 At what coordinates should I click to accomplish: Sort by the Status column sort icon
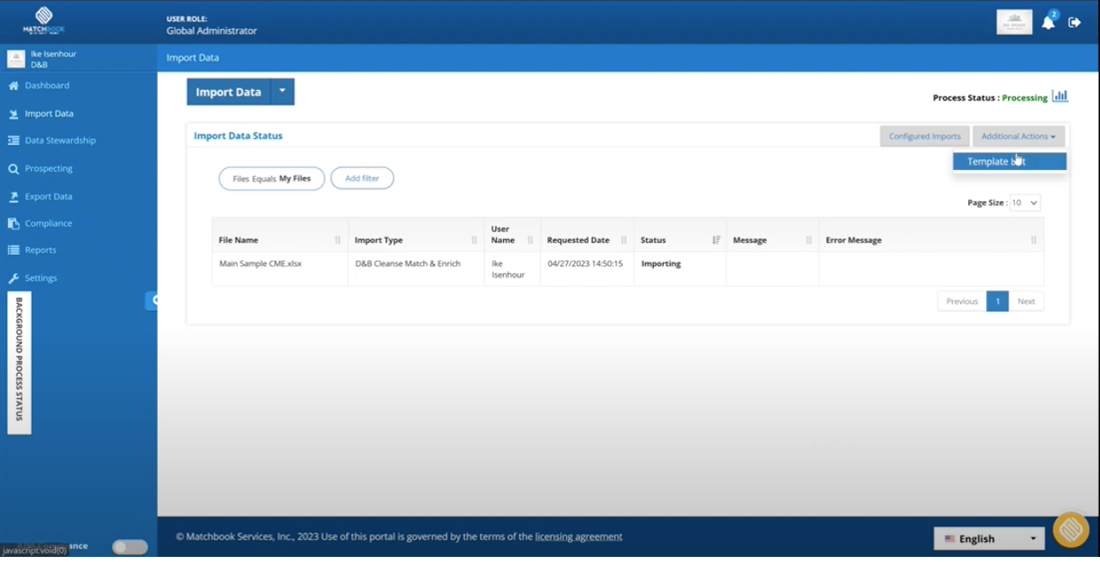click(716, 240)
